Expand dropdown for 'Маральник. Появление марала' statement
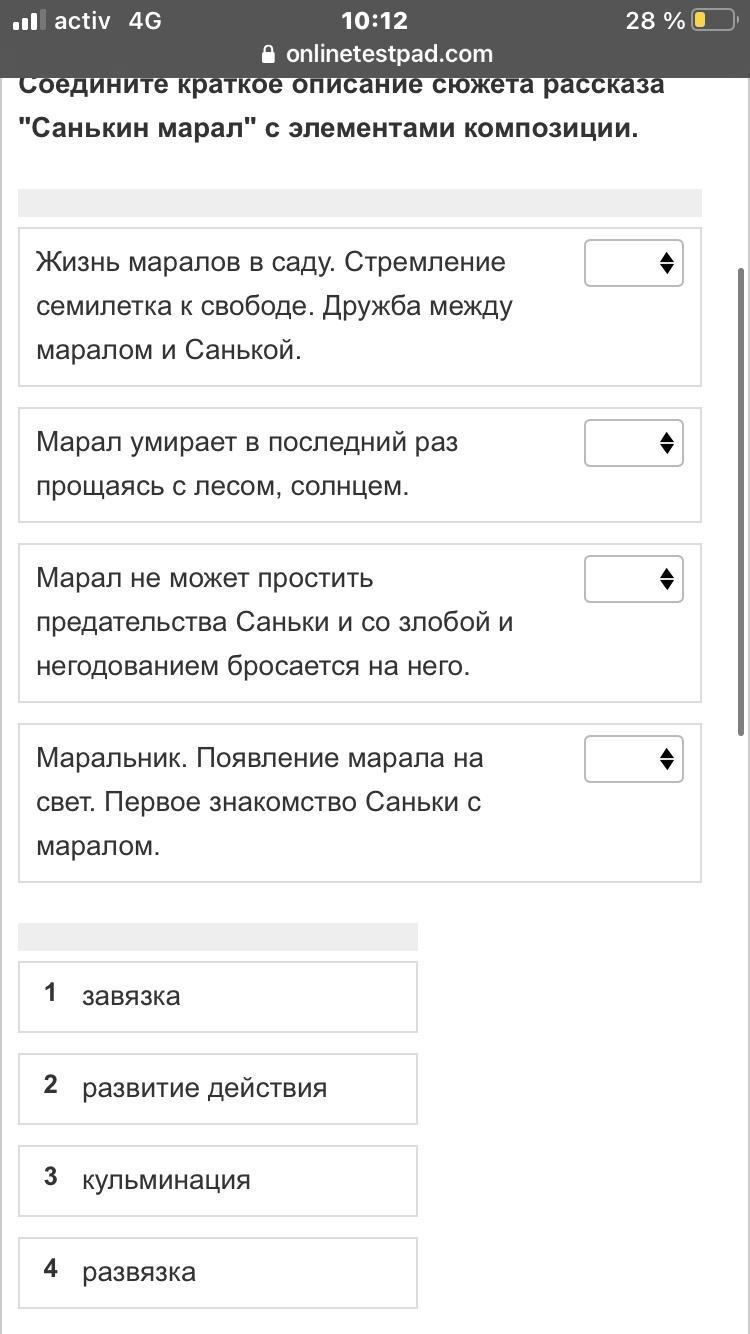This screenshot has width=750, height=1334. tap(633, 759)
